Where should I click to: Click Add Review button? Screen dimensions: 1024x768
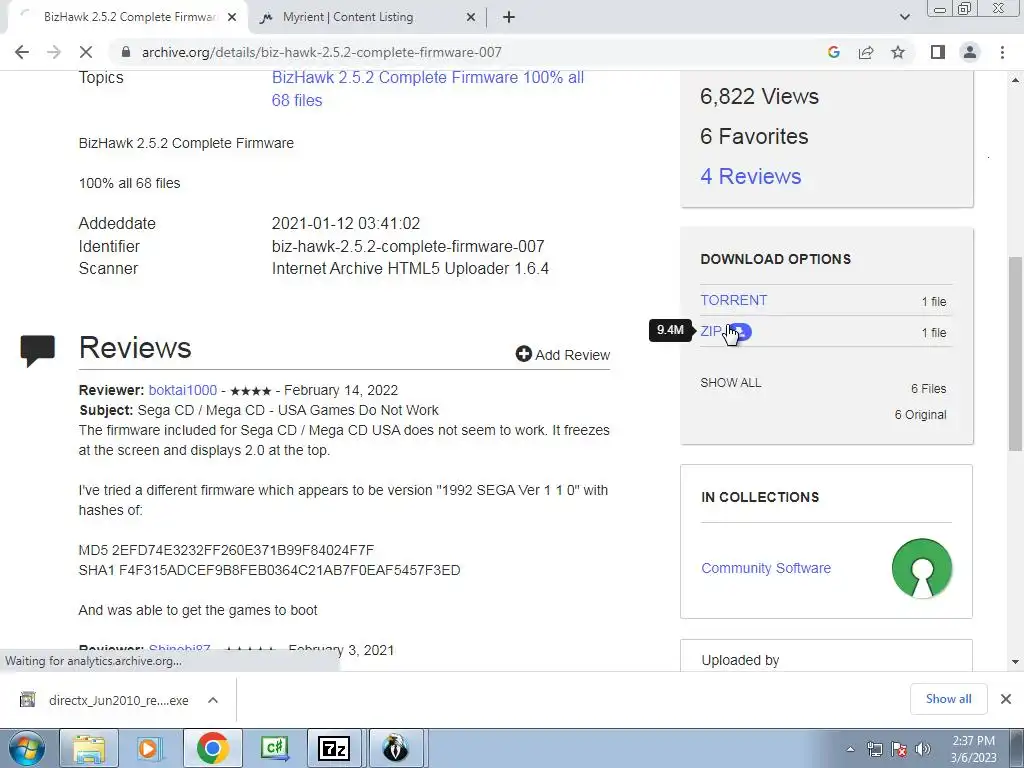coord(563,355)
